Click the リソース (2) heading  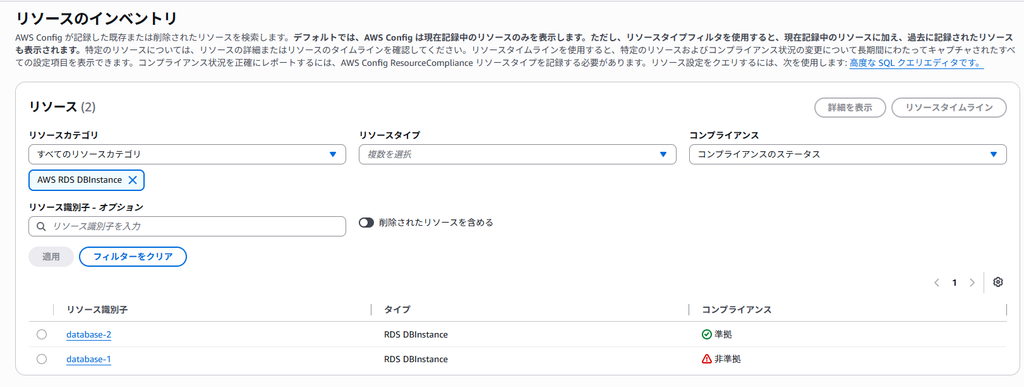[62, 107]
